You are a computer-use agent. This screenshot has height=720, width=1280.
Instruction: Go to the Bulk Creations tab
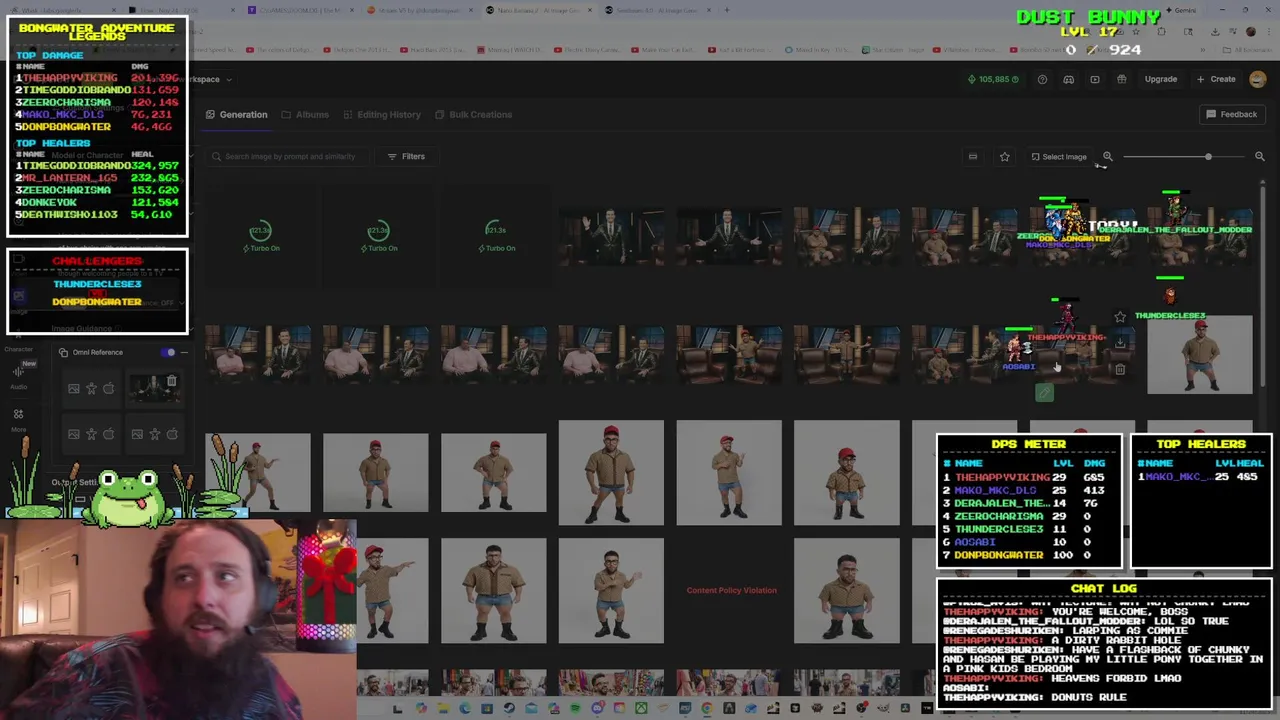(473, 114)
